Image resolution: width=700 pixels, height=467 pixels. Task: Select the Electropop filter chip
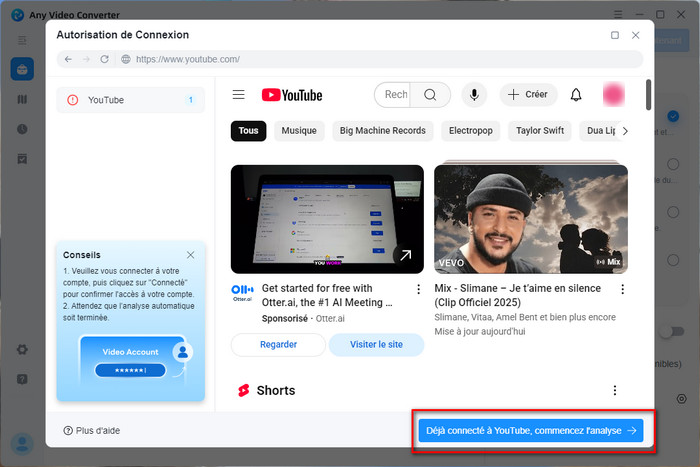click(x=470, y=131)
